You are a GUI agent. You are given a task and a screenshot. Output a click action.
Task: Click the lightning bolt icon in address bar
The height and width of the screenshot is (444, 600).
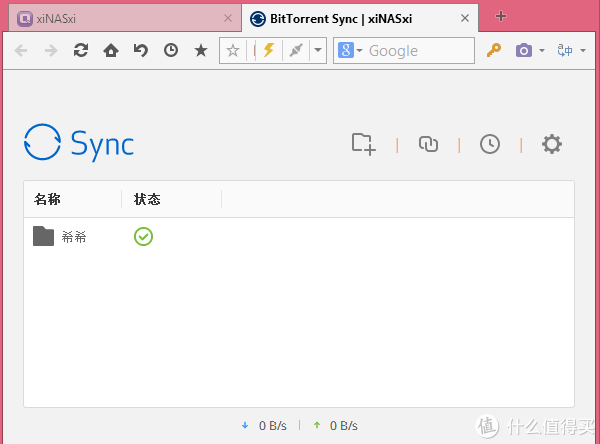[x=269, y=50]
